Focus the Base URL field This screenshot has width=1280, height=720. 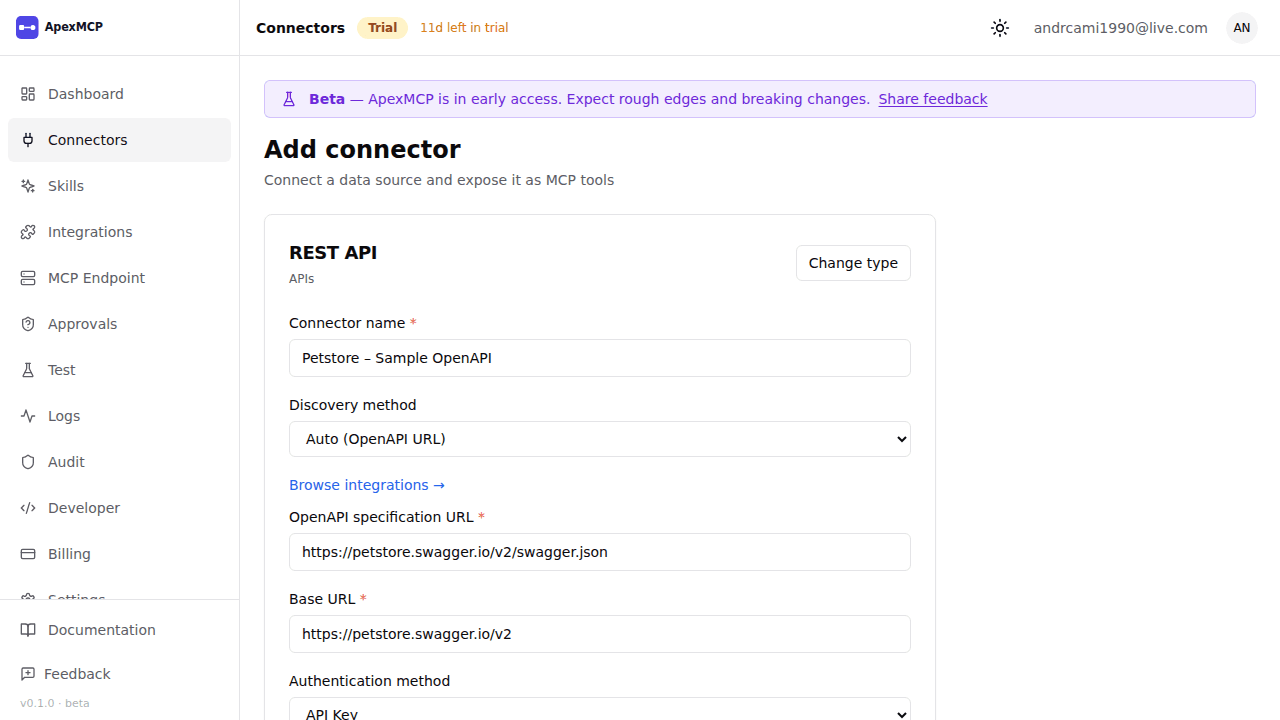[x=600, y=634]
